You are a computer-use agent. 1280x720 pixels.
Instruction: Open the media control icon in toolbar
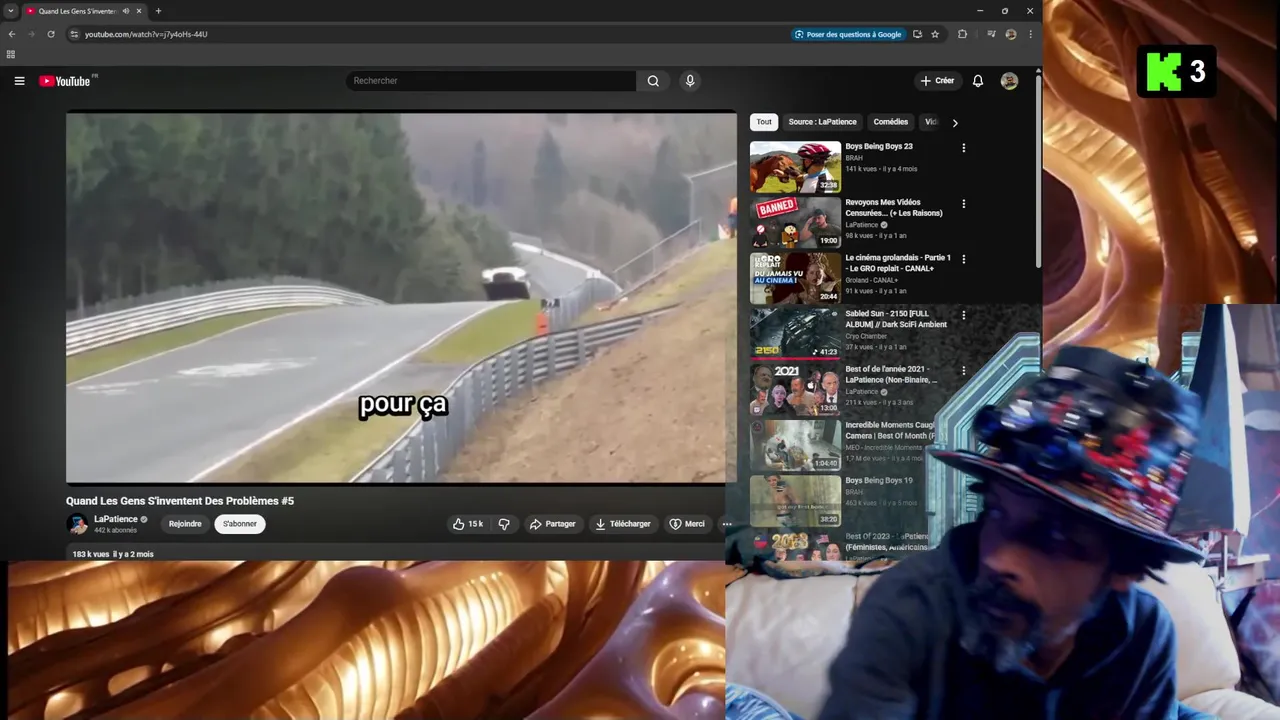(x=991, y=34)
